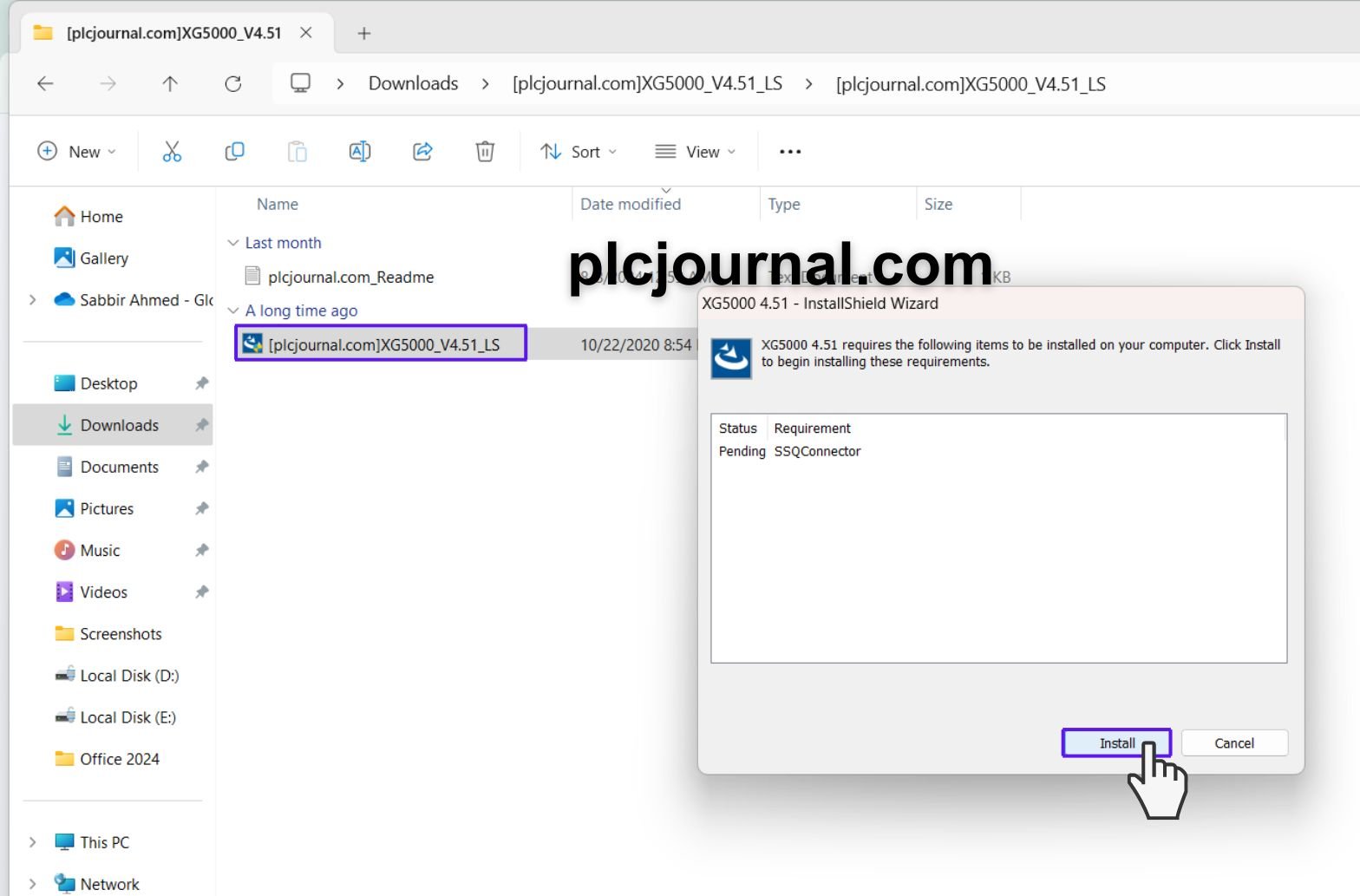Sort files by the Size column
The width and height of the screenshot is (1360, 896).
click(938, 205)
